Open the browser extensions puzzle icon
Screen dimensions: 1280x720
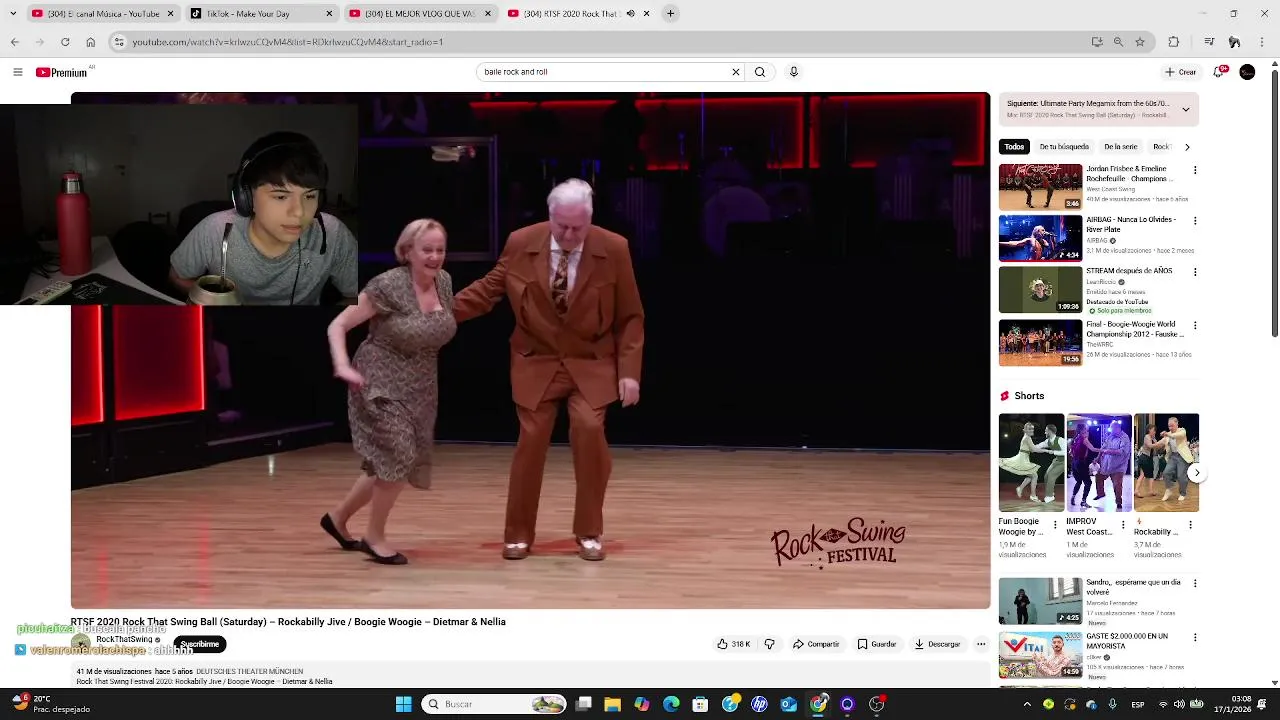click(x=1174, y=42)
